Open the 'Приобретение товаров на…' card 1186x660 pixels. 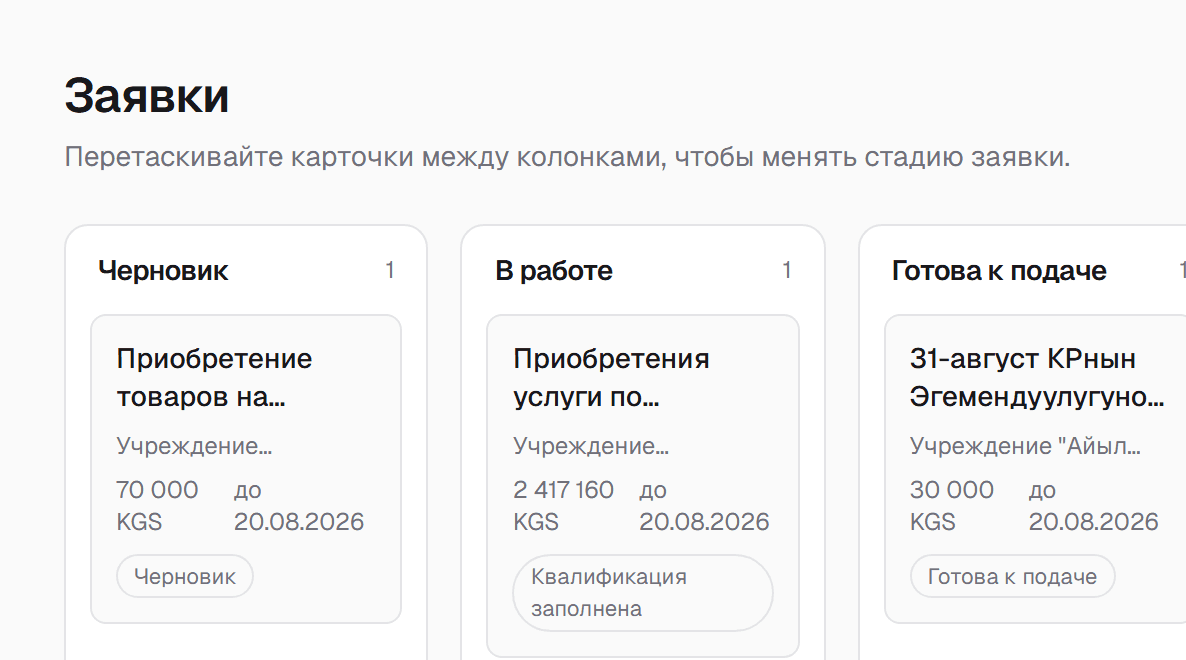pos(246,469)
